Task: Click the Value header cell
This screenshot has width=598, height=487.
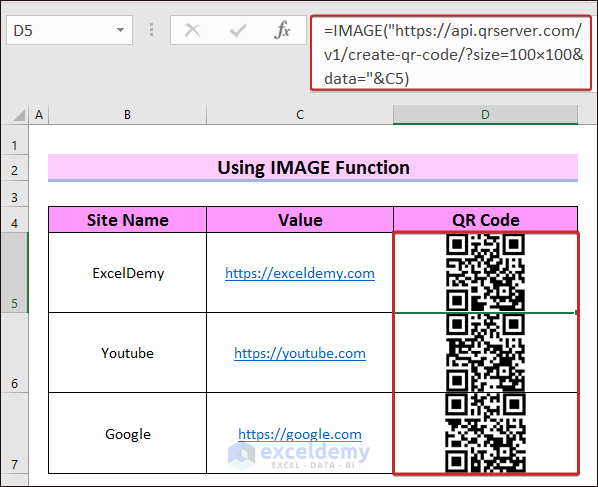Action: pyautogui.click(x=300, y=220)
